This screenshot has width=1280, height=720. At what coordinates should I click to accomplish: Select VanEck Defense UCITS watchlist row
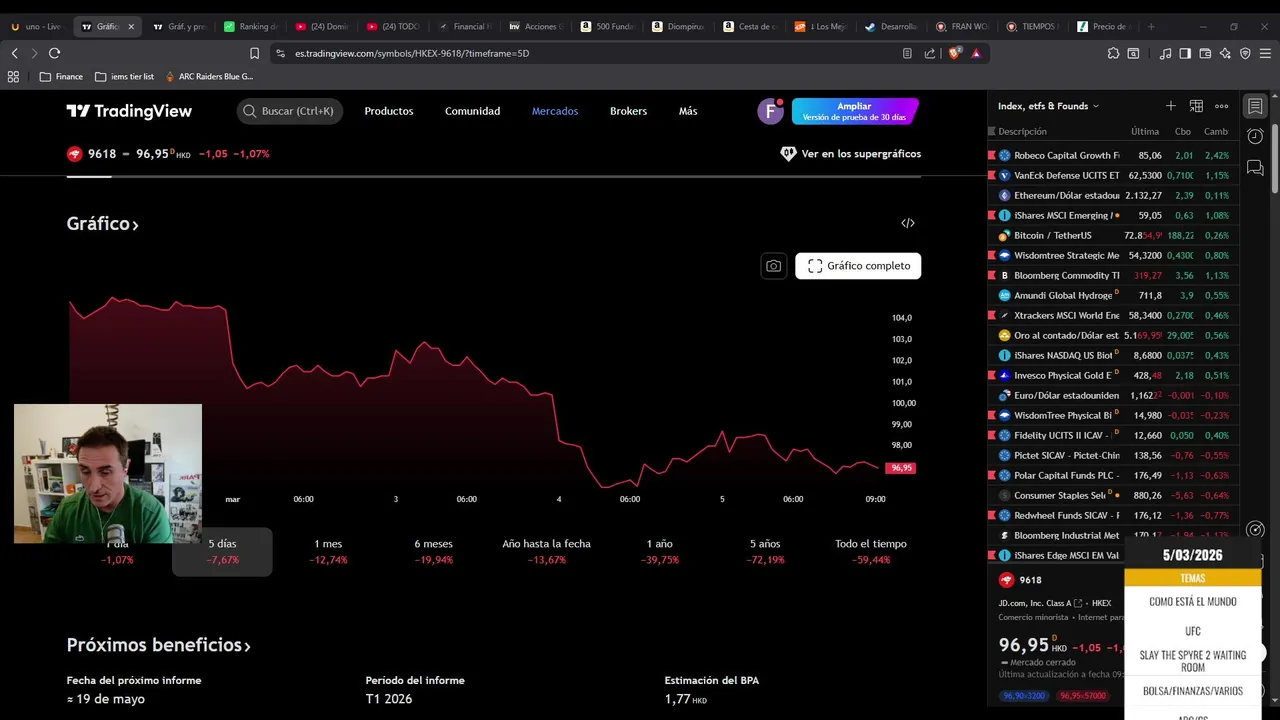(x=1112, y=175)
